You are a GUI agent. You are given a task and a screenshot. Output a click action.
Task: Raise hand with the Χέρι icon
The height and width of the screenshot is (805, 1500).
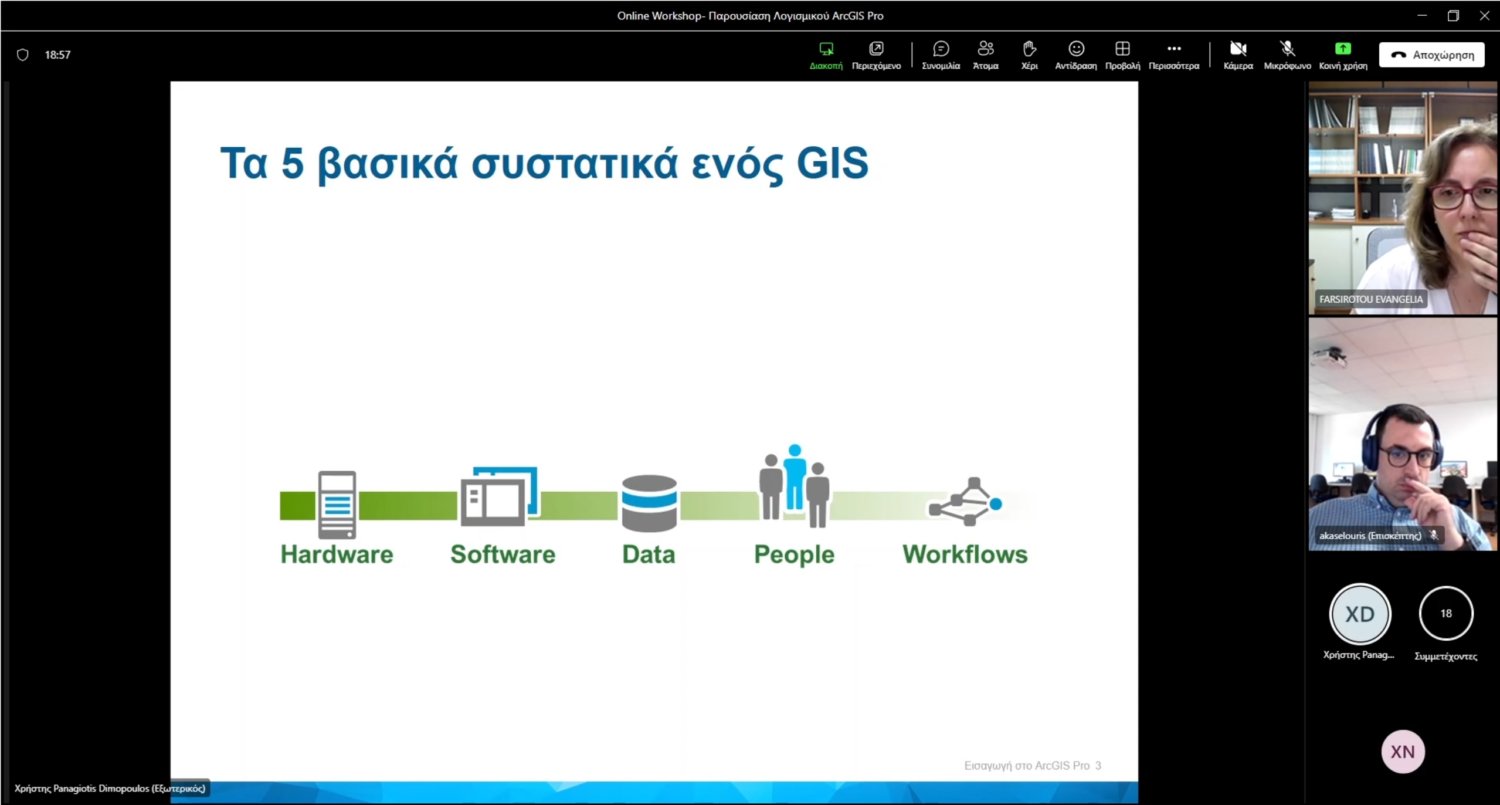point(1029,49)
